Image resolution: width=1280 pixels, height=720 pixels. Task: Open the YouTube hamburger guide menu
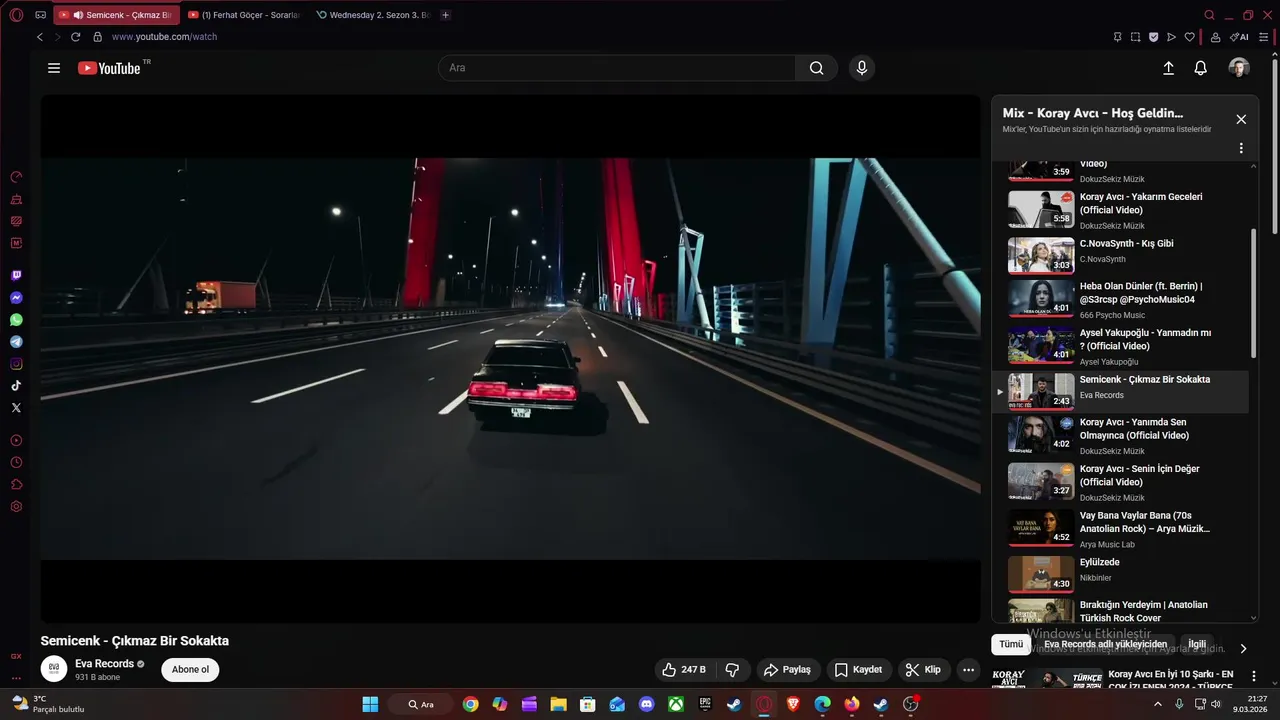pyautogui.click(x=54, y=68)
